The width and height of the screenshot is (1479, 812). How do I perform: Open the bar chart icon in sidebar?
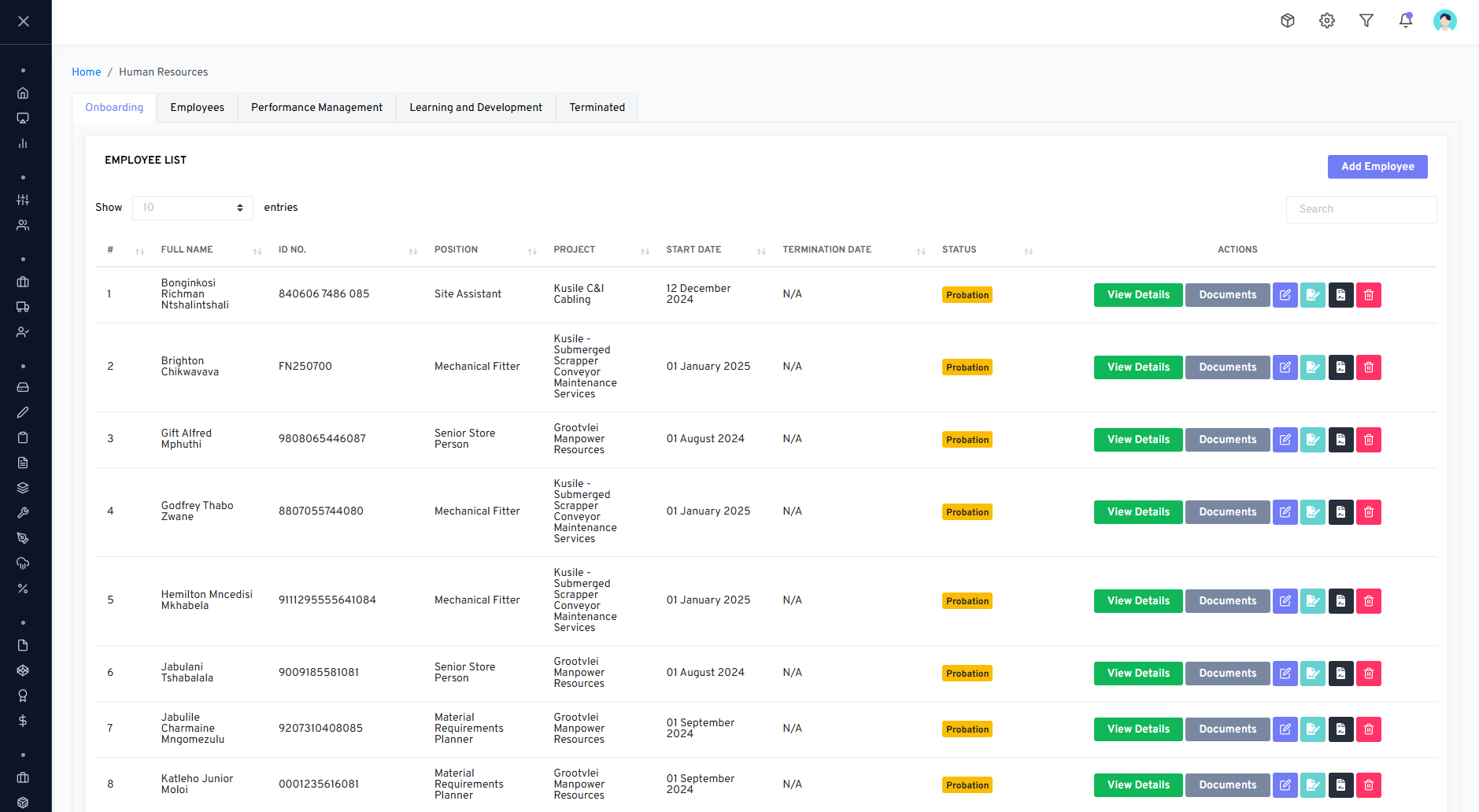(x=23, y=143)
